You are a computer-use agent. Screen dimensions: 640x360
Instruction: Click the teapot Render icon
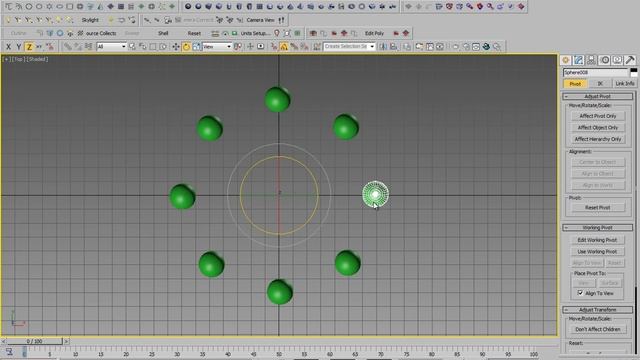[486, 47]
